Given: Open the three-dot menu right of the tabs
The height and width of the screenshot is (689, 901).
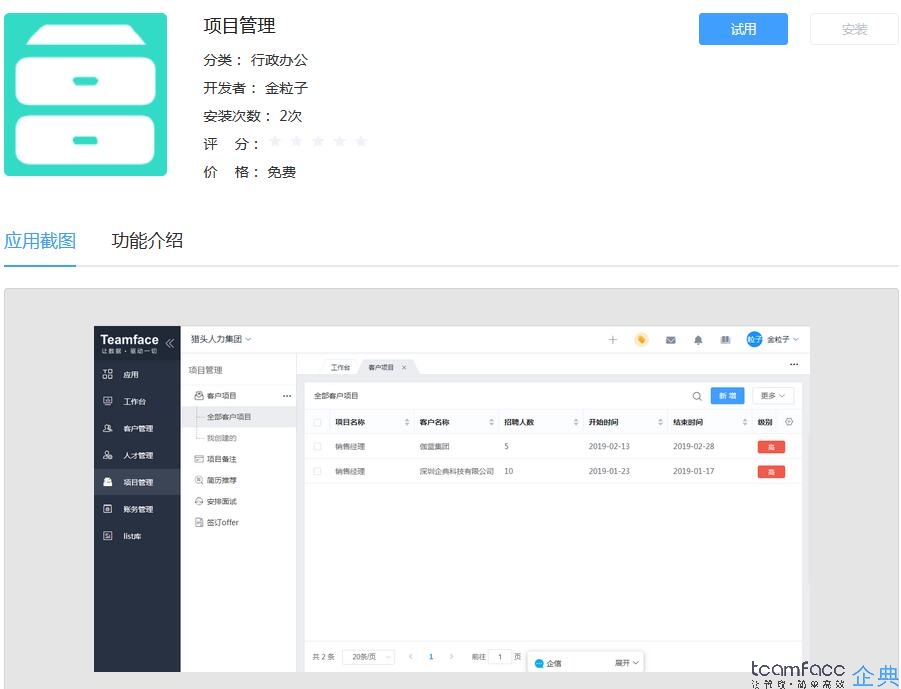Looking at the screenshot, I should [794, 364].
